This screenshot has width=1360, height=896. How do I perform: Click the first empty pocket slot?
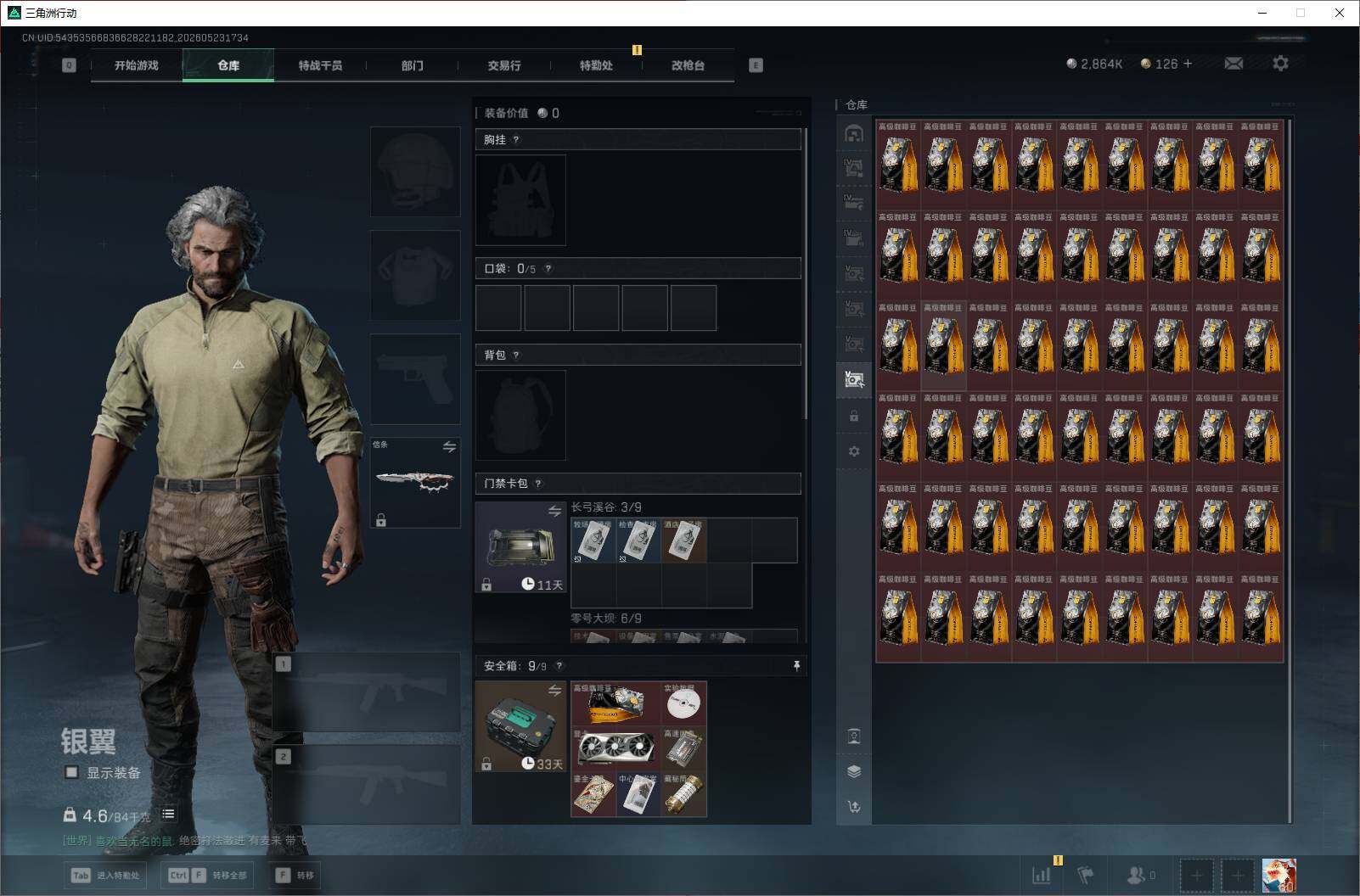click(498, 307)
